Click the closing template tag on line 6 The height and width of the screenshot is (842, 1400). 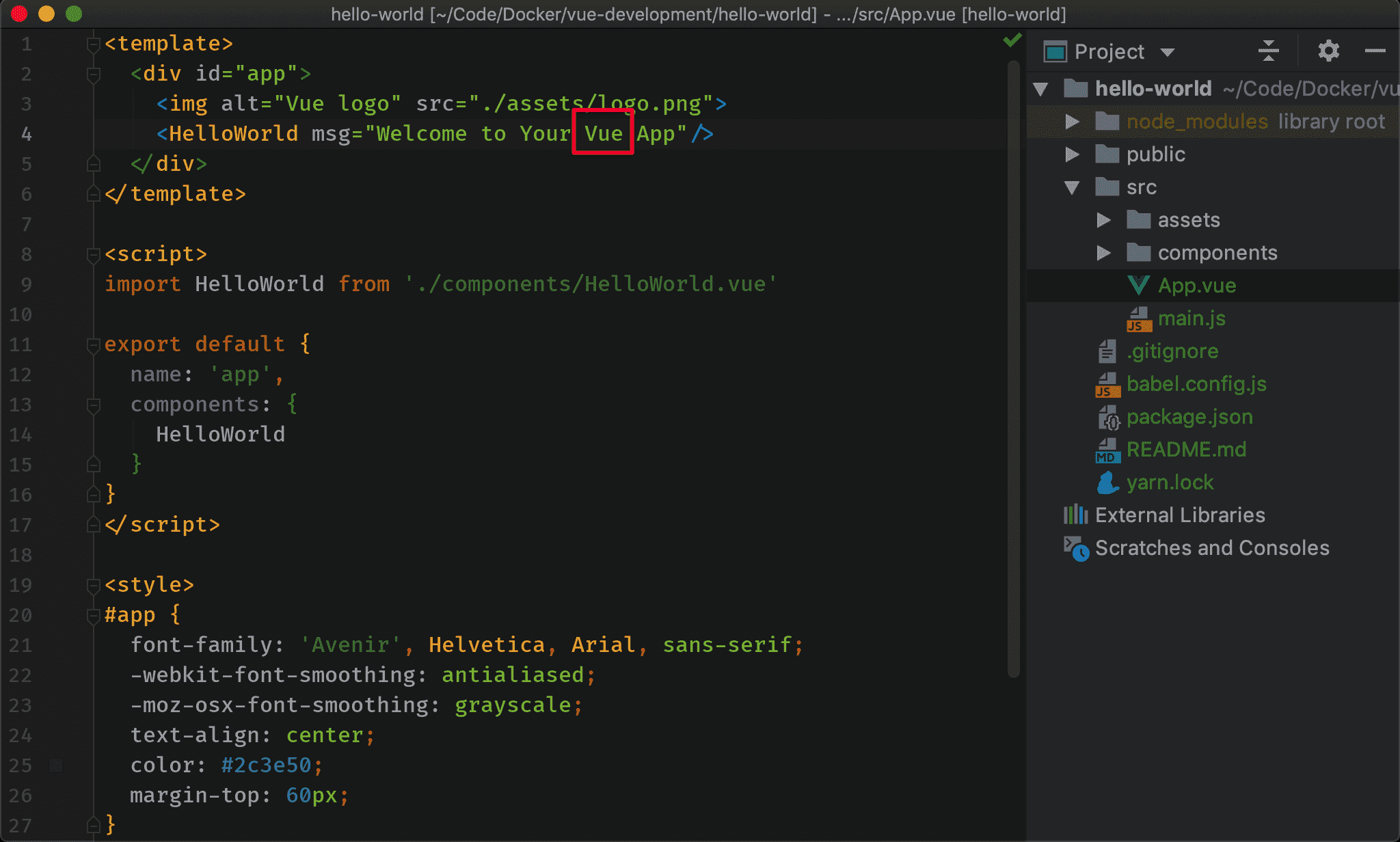click(175, 194)
